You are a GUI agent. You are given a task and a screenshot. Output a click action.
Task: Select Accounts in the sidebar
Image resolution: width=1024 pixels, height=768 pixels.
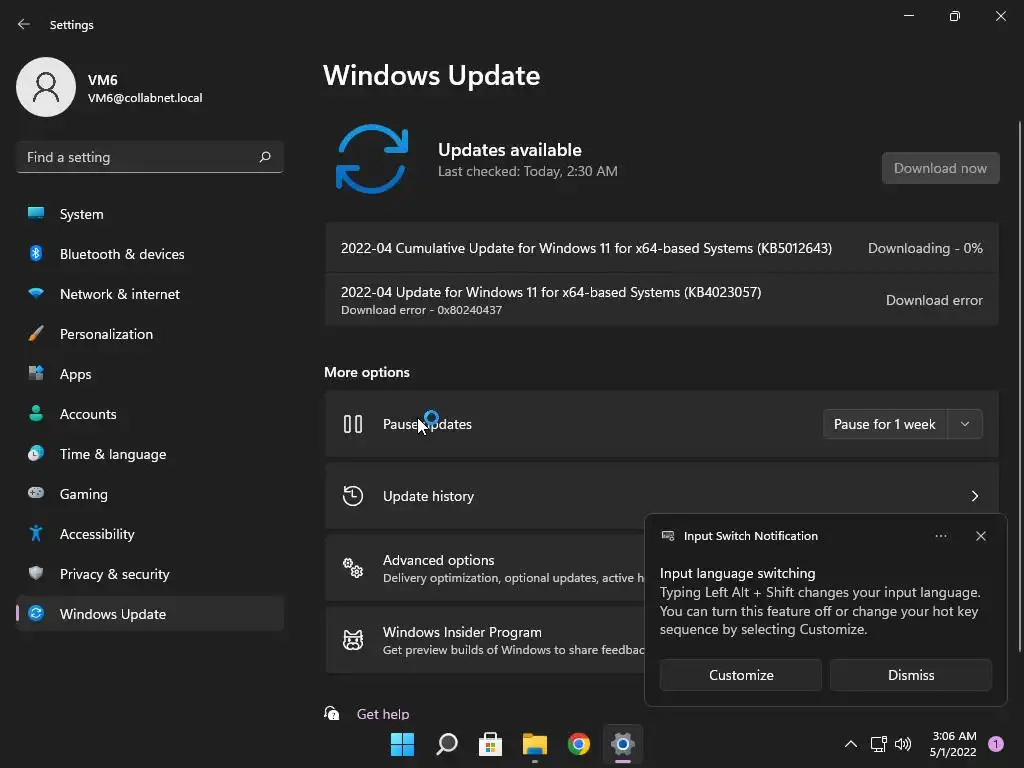pos(150,414)
